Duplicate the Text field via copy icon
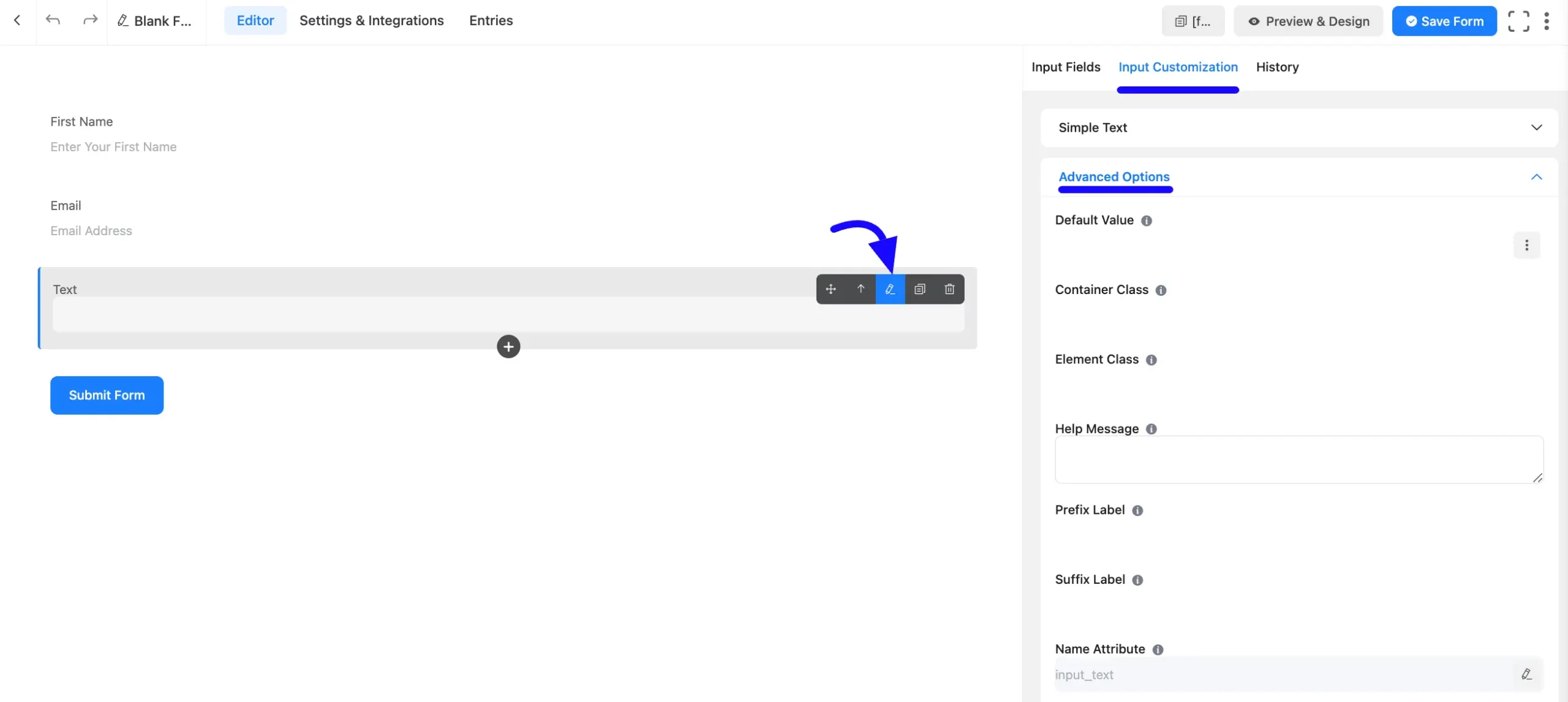The width and height of the screenshot is (1568, 702). (919, 289)
